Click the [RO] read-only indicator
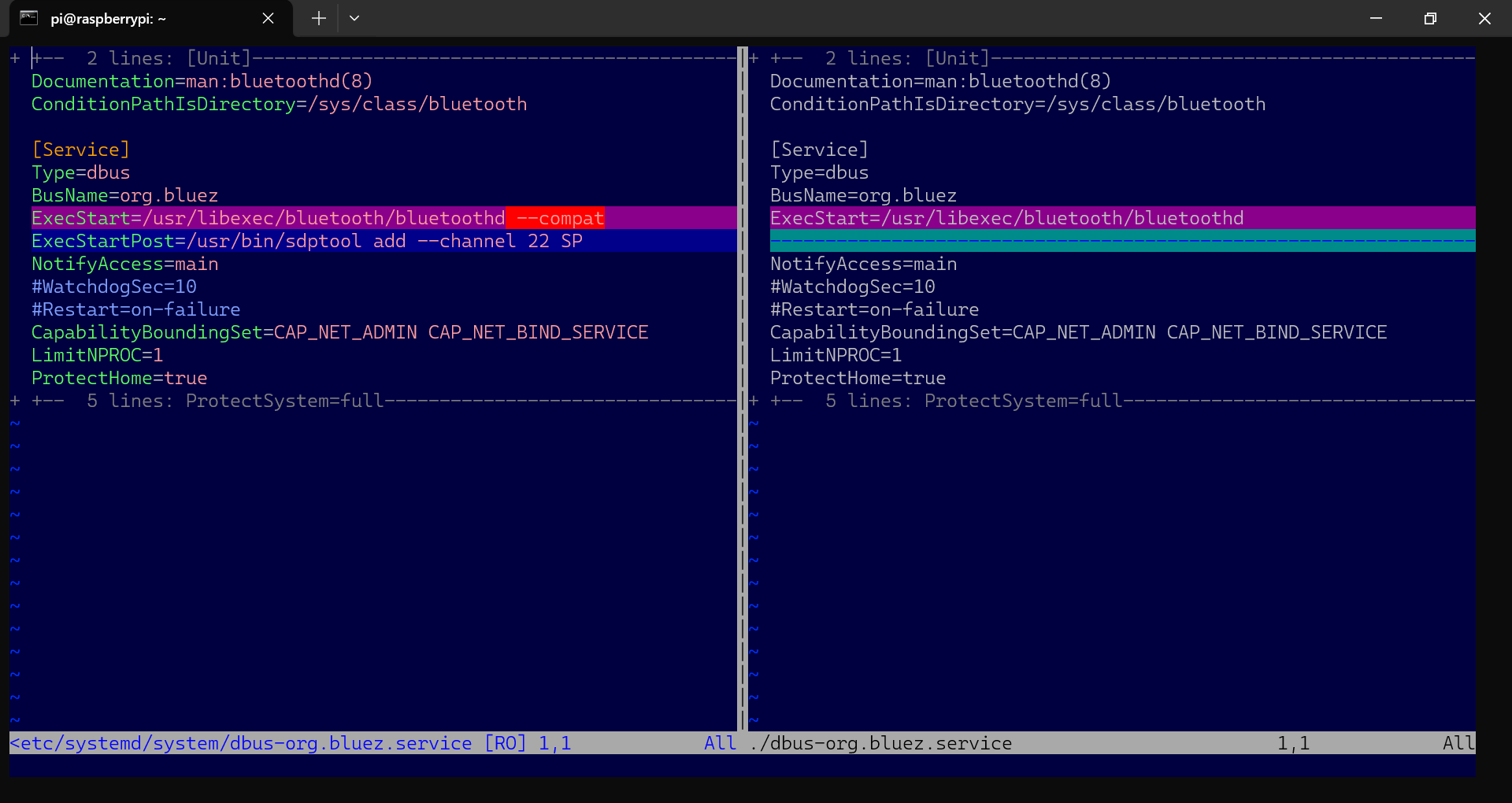 pyautogui.click(x=505, y=743)
